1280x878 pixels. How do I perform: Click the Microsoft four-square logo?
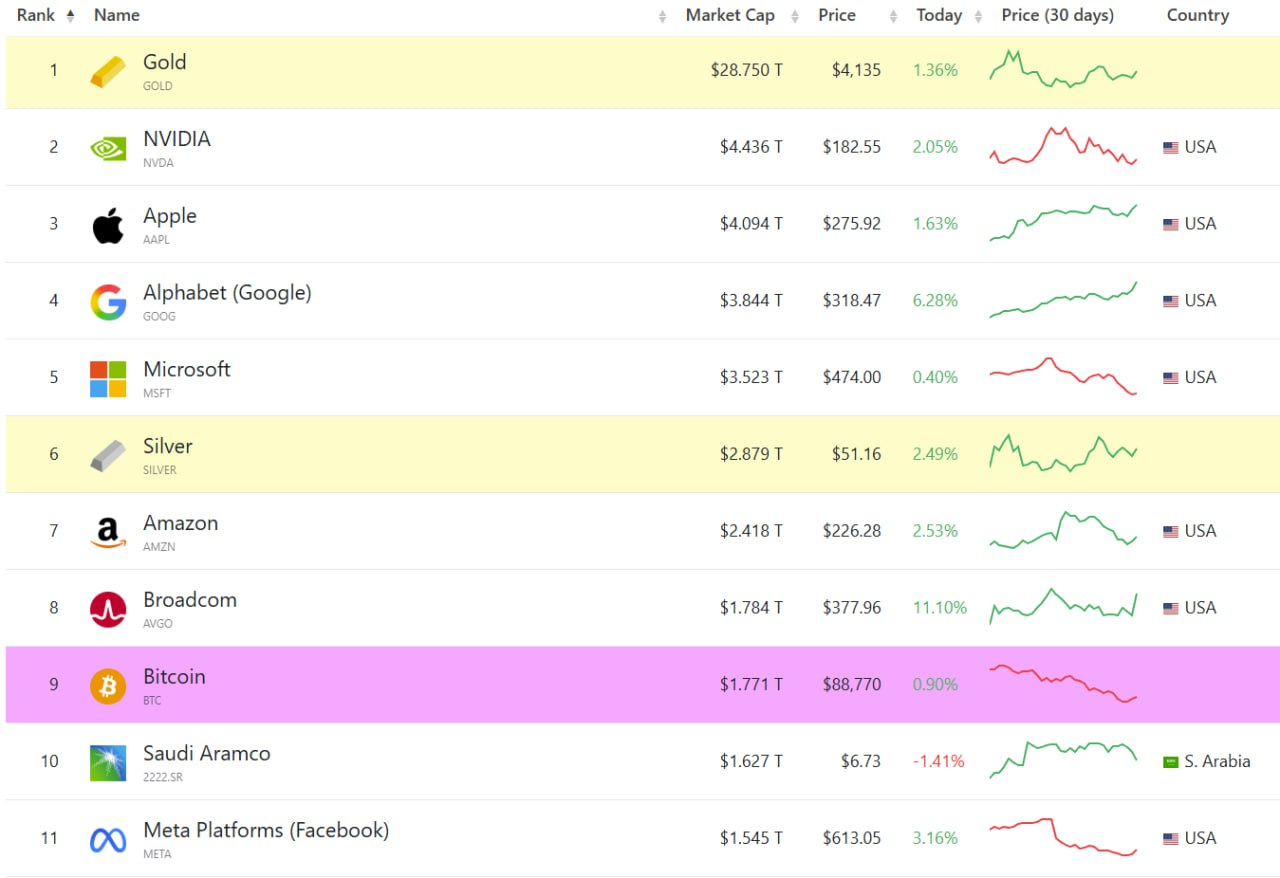pyautogui.click(x=108, y=379)
